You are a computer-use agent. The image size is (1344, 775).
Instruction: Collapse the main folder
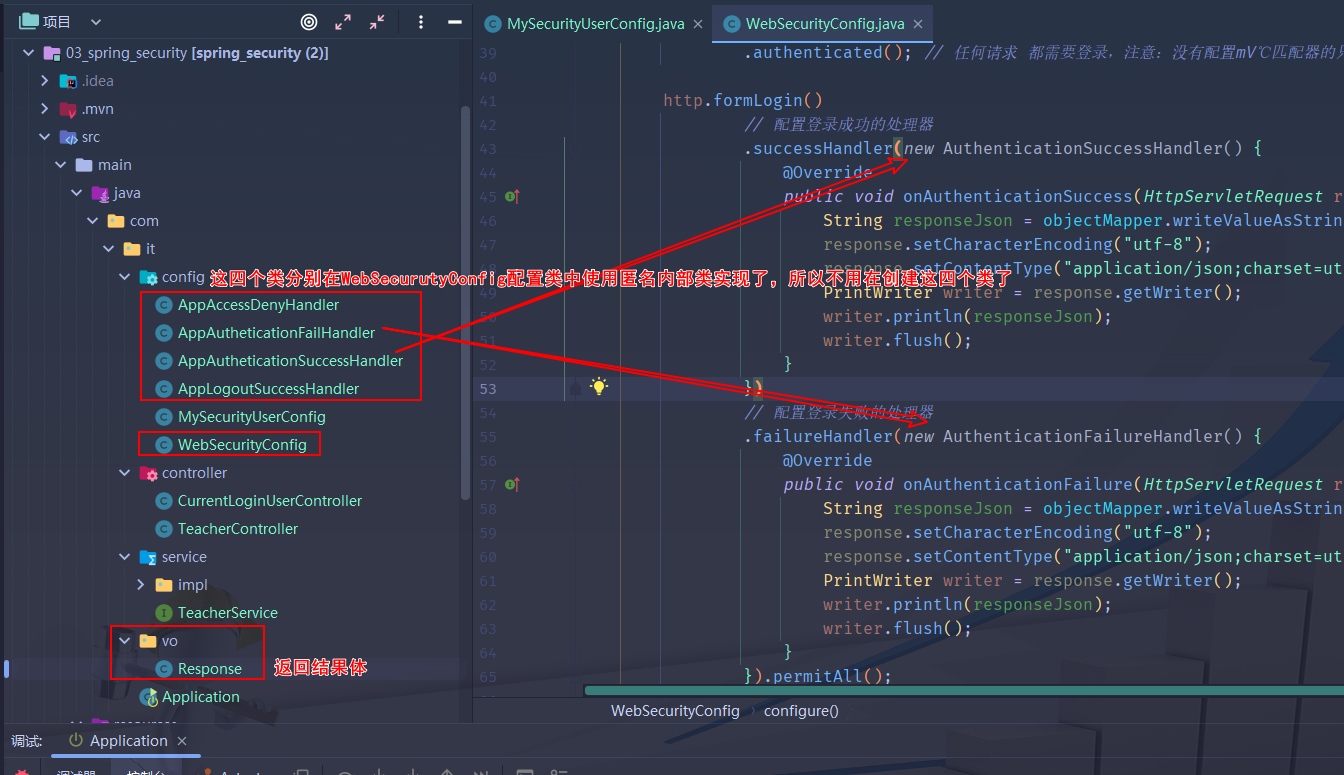[60, 165]
